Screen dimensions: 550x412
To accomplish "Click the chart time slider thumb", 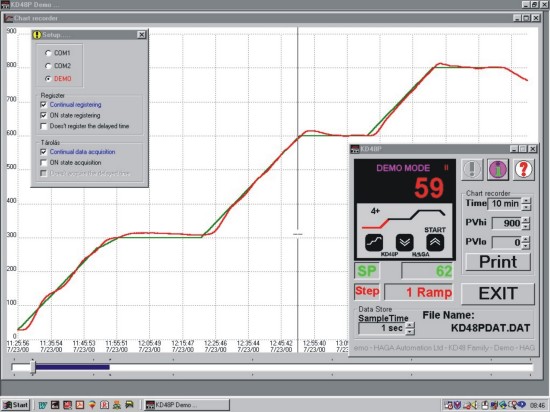I will click(x=33, y=367).
